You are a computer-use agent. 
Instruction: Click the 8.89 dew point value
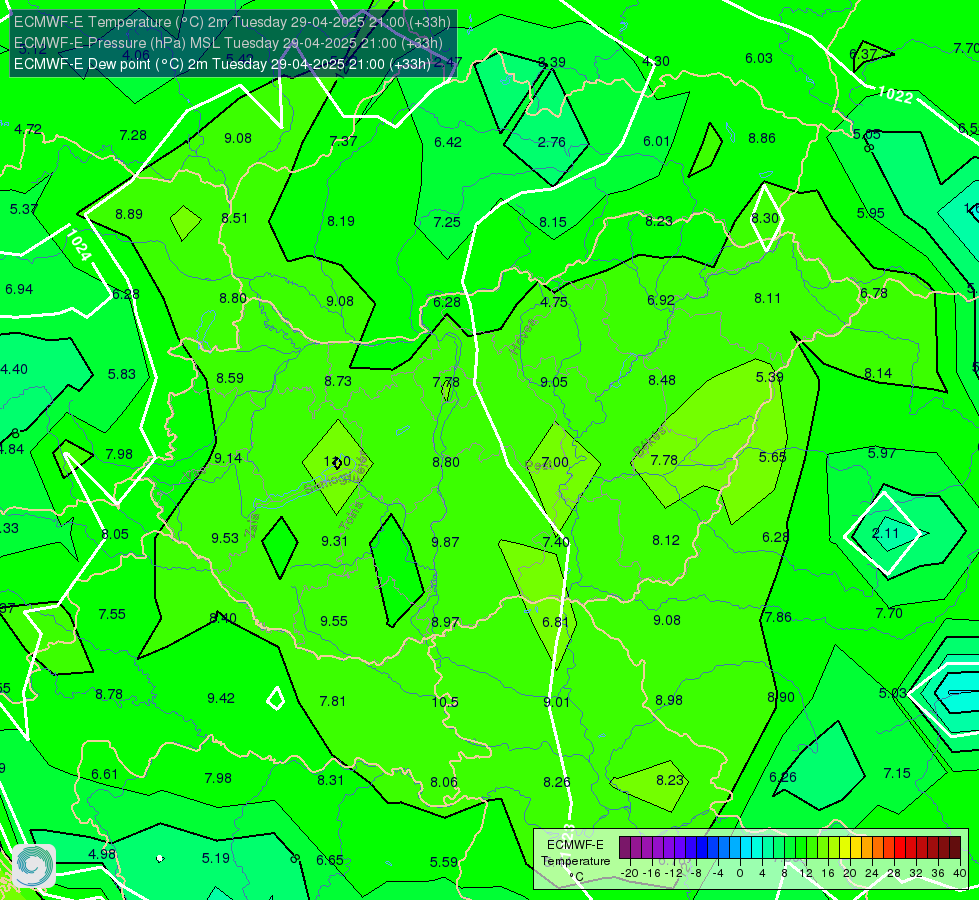coord(129,214)
